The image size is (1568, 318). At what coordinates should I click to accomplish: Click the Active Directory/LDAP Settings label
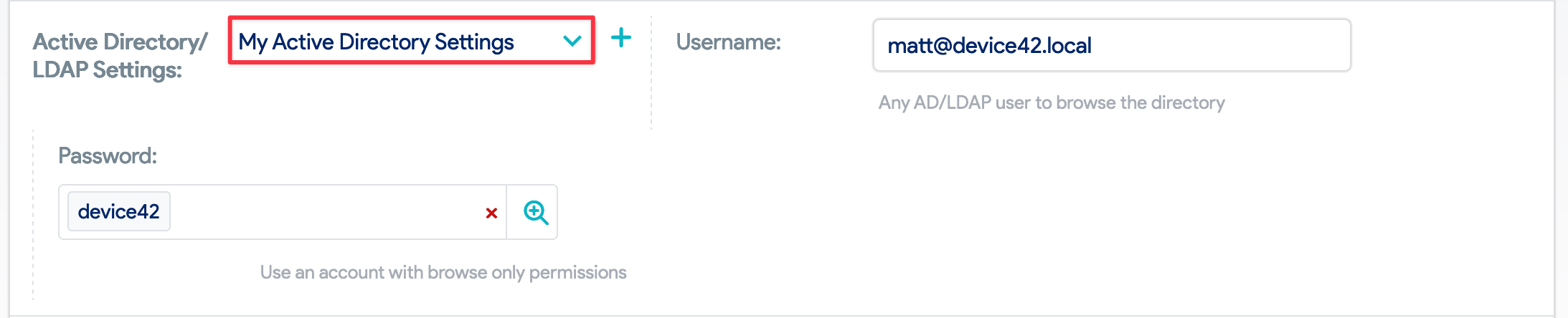click(120, 56)
